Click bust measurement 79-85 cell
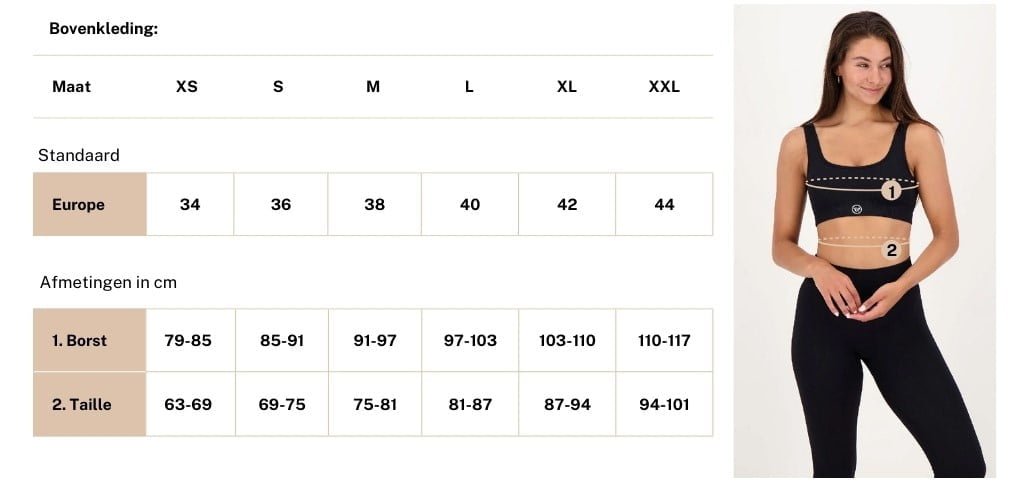Screen dimensions: 1024x483 188,341
